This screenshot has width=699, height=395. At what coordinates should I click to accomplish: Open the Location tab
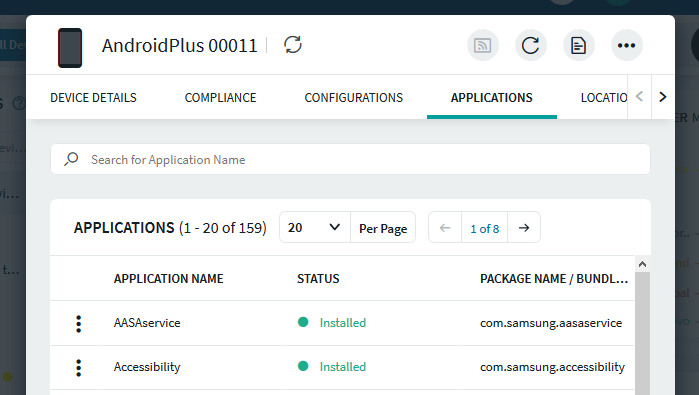point(604,98)
